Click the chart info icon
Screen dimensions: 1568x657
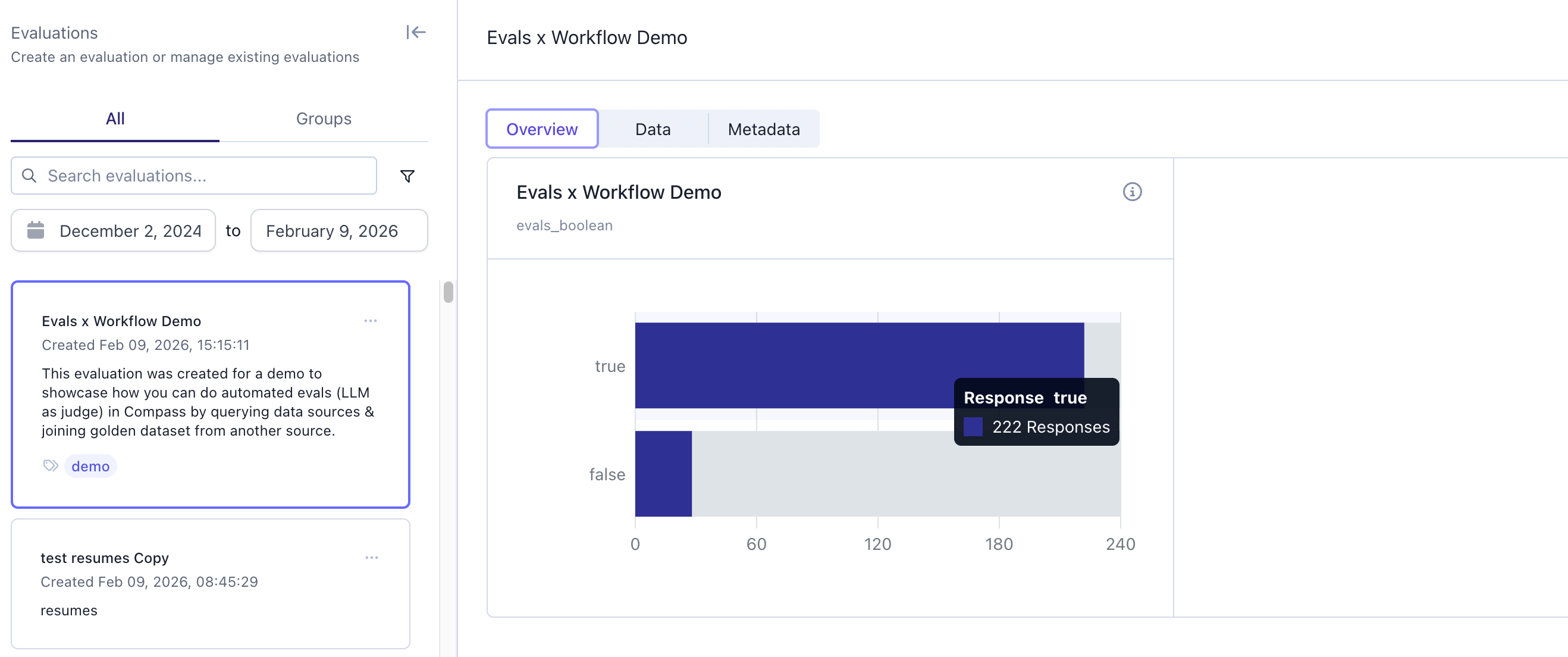pos(1131,192)
